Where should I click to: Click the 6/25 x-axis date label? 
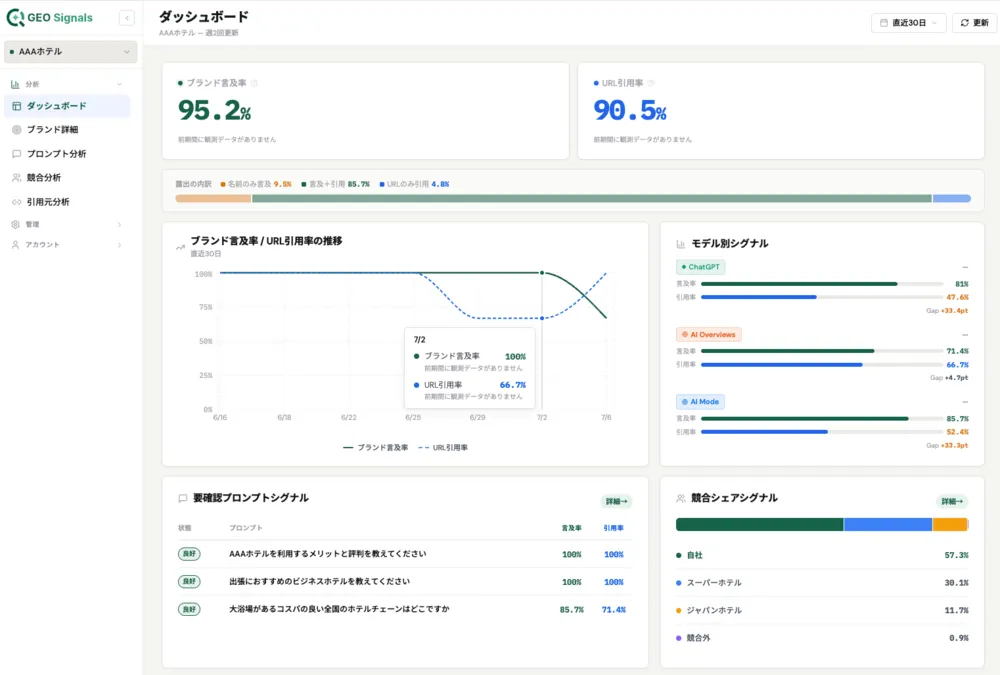413,417
